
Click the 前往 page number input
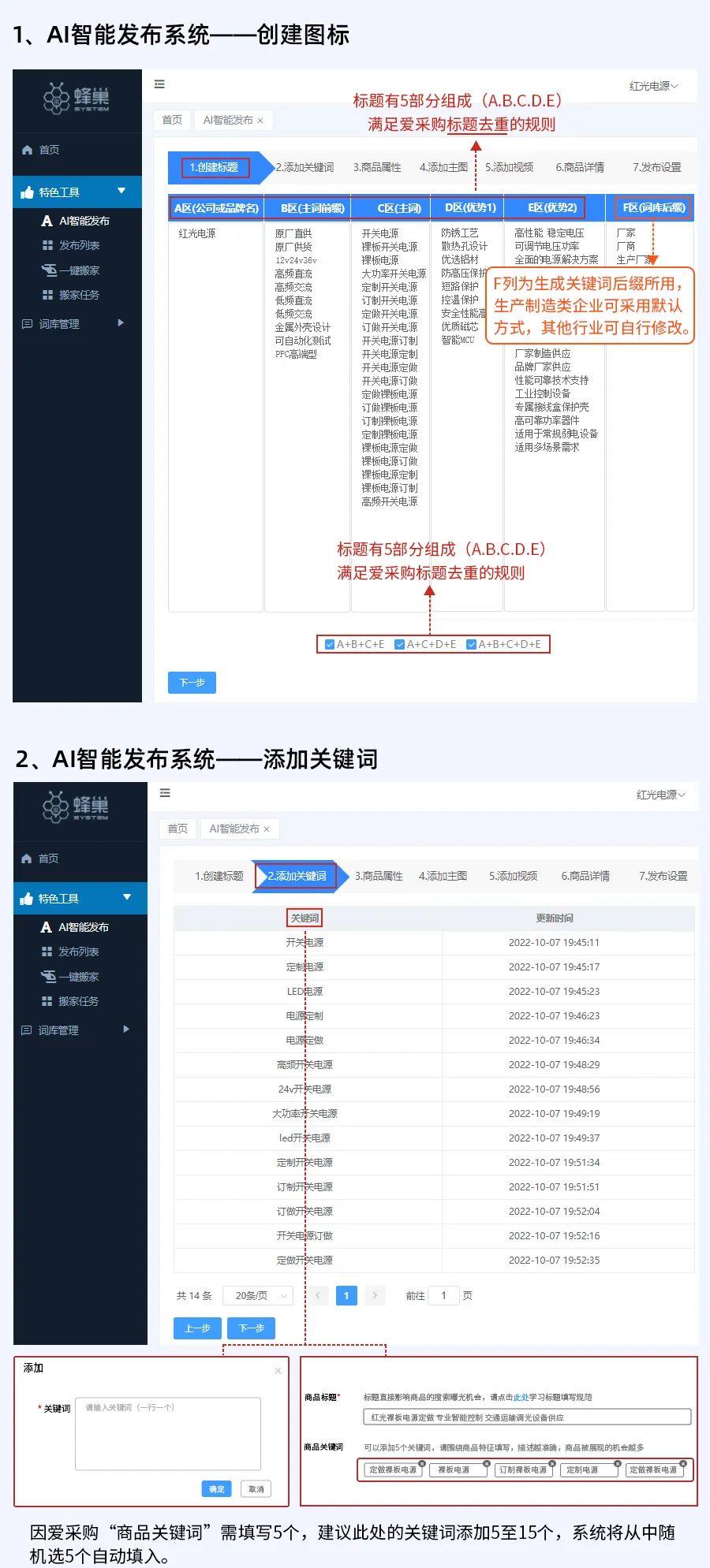[x=443, y=1295]
